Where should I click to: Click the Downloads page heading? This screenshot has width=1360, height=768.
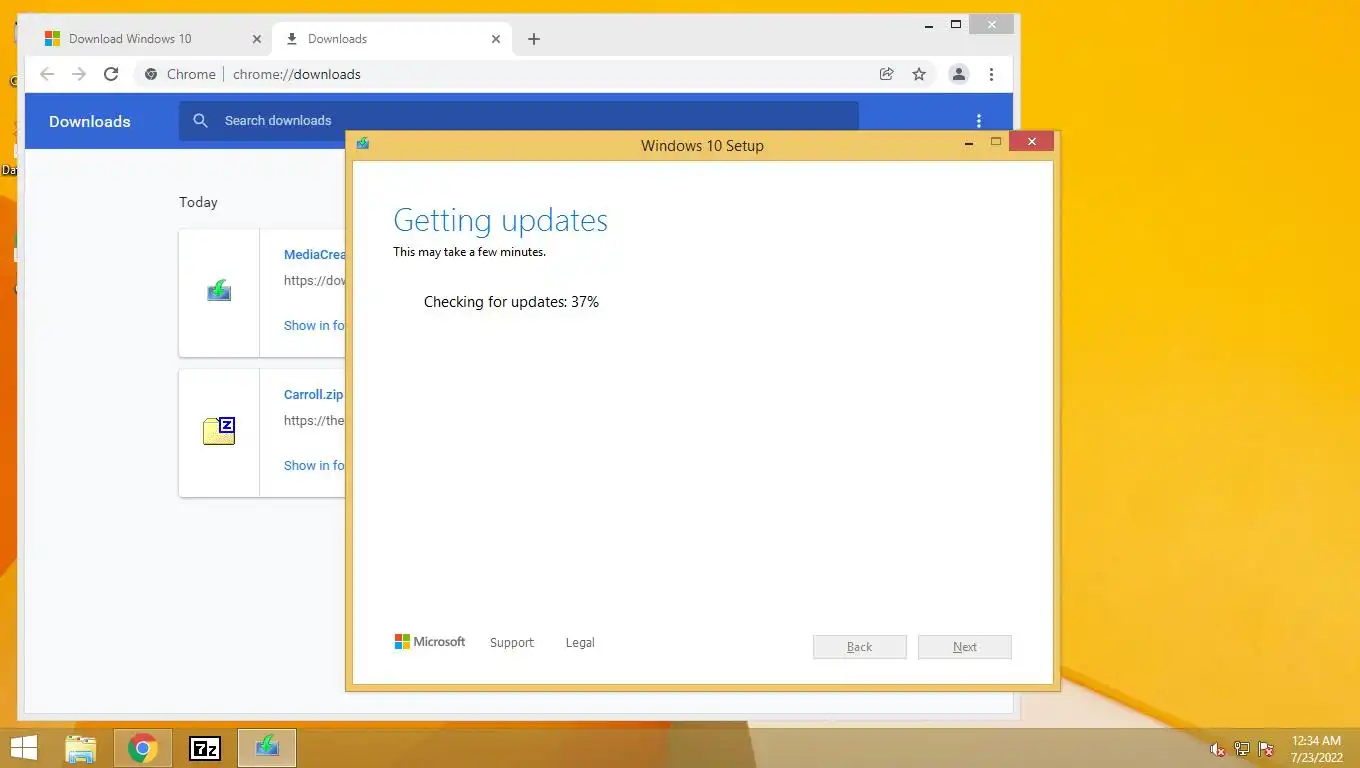90,121
